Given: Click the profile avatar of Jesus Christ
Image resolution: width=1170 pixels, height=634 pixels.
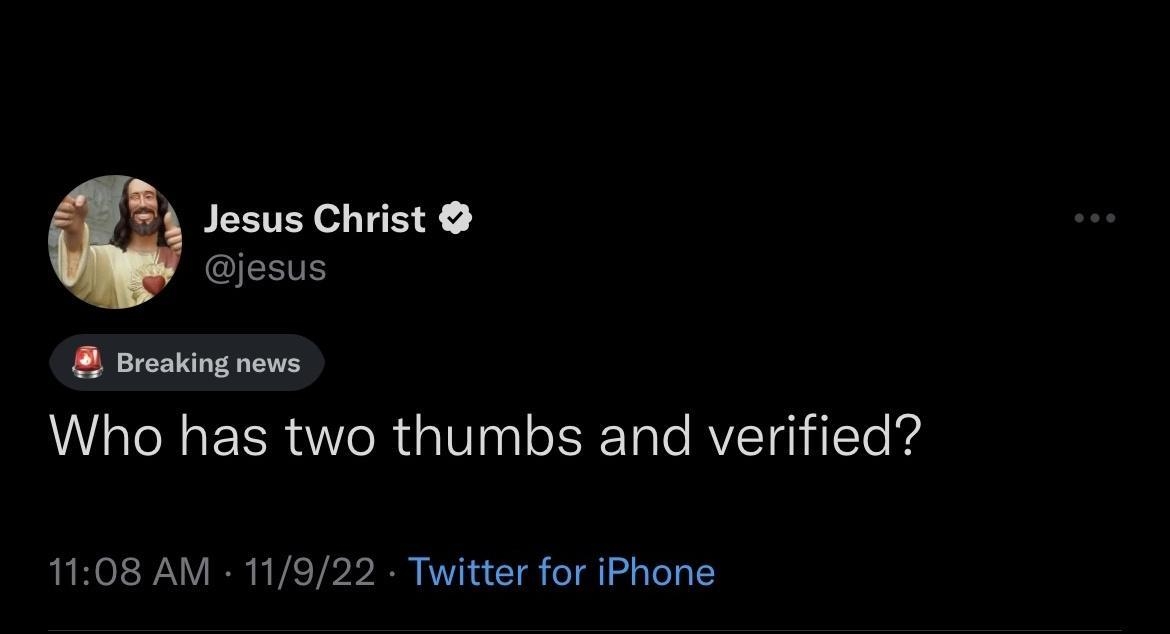Looking at the screenshot, I should click(115, 240).
